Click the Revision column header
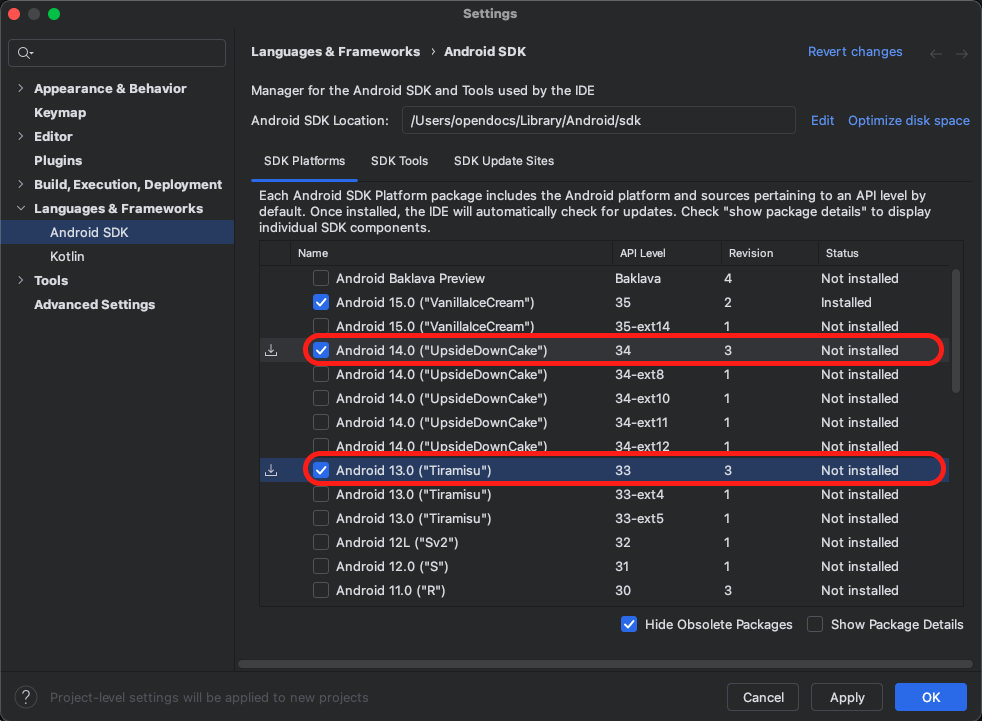 770,253
